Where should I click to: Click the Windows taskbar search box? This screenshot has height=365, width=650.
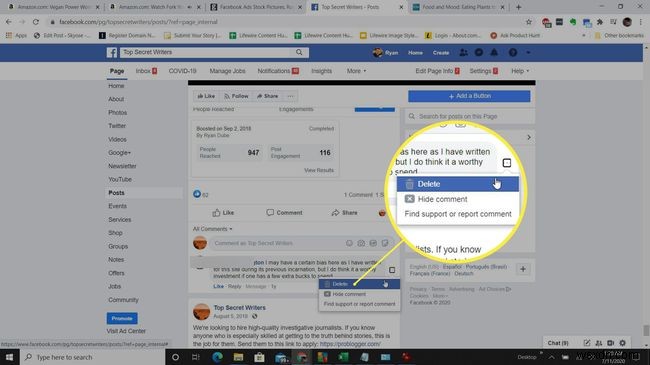click(x=92, y=357)
